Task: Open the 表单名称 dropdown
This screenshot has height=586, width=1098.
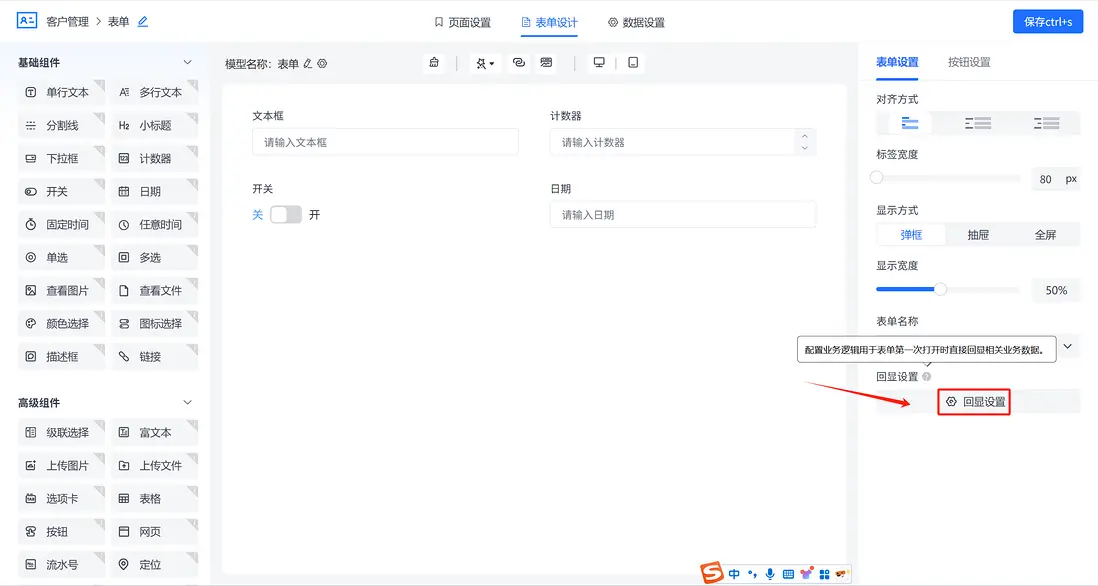Action: point(1068,345)
